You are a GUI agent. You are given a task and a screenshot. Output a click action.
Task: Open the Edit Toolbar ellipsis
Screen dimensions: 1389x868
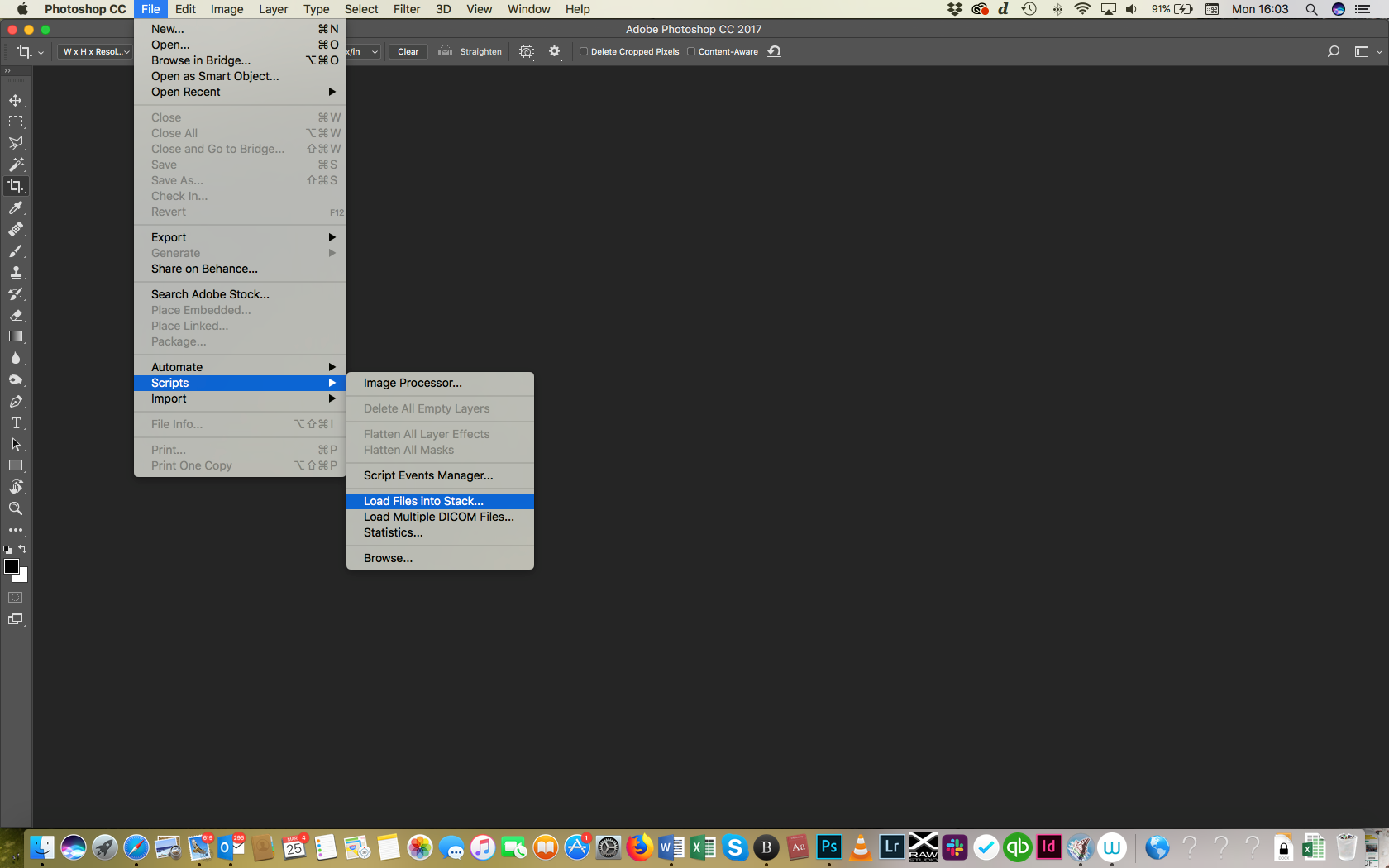pyautogui.click(x=16, y=530)
